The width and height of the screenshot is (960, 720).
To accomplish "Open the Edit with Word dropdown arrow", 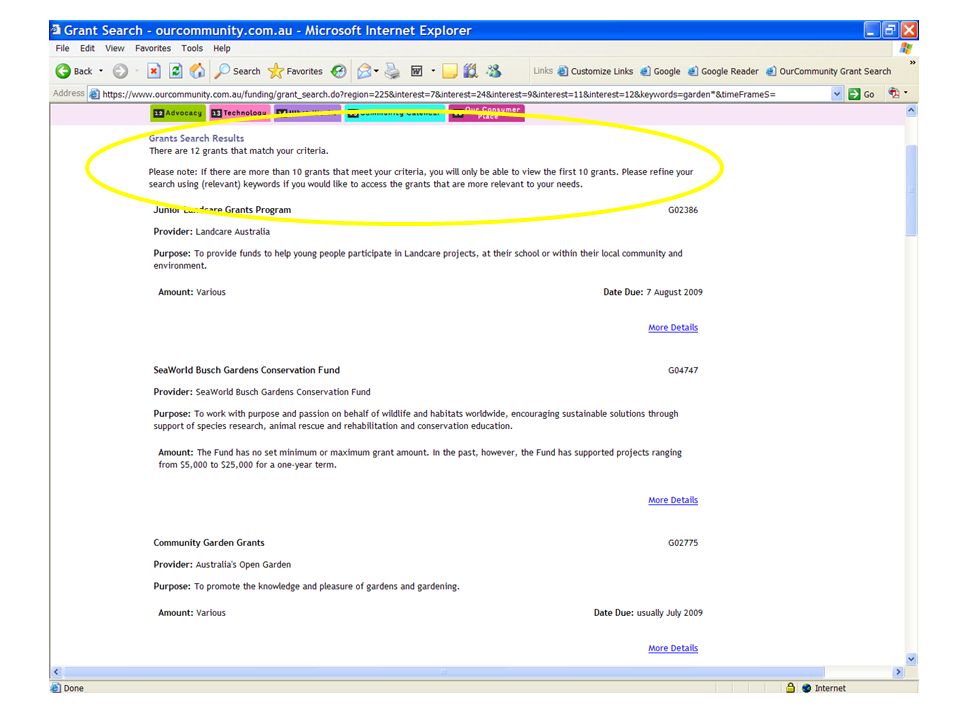I will click(433, 71).
